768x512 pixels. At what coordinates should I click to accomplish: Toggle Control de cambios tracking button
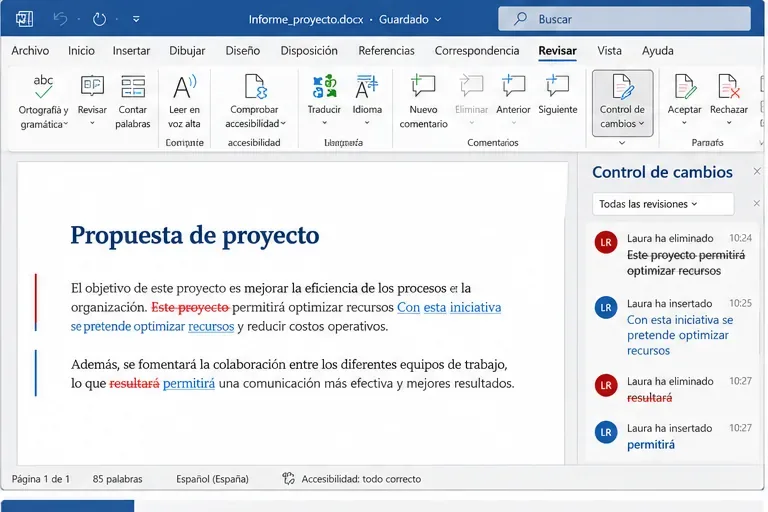pos(622,103)
